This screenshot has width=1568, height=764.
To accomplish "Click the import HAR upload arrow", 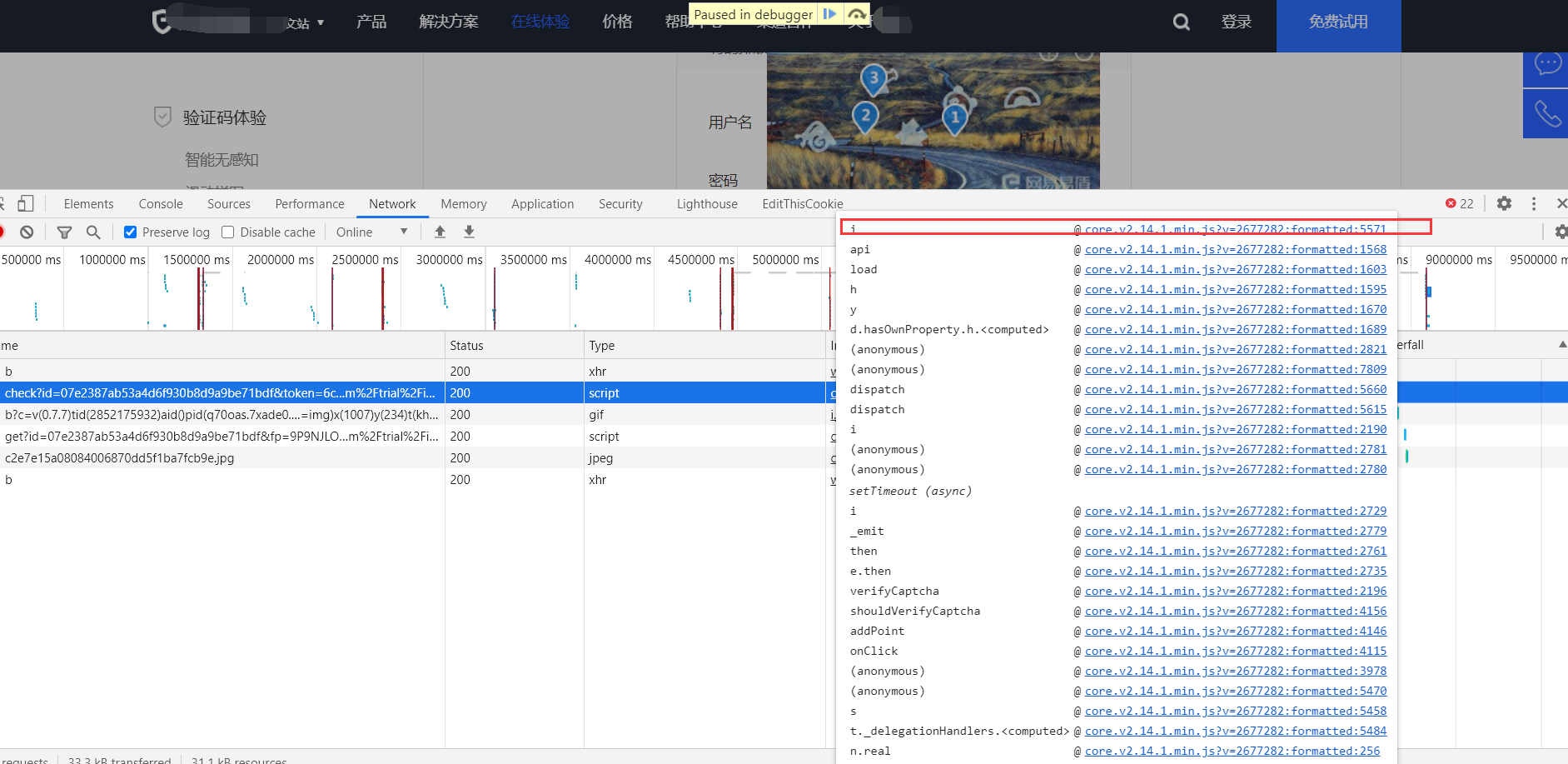I will (x=440, y=232).
